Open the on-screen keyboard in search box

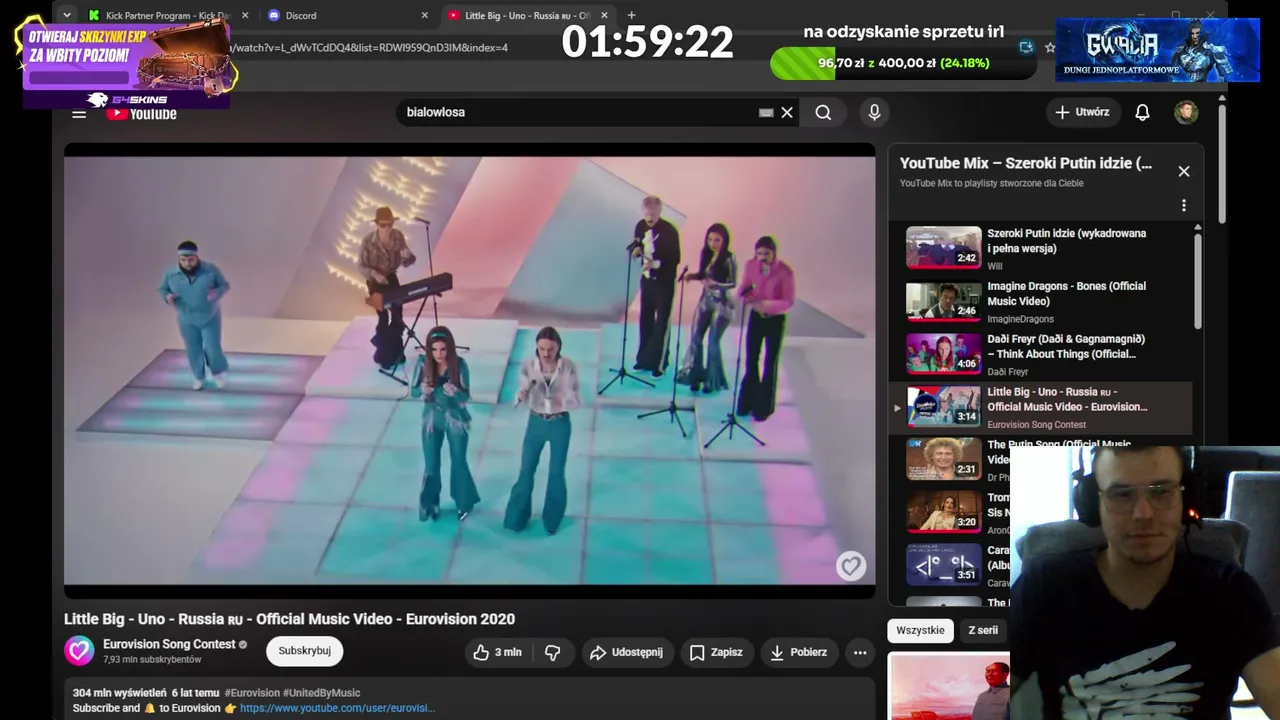(766, 113)
